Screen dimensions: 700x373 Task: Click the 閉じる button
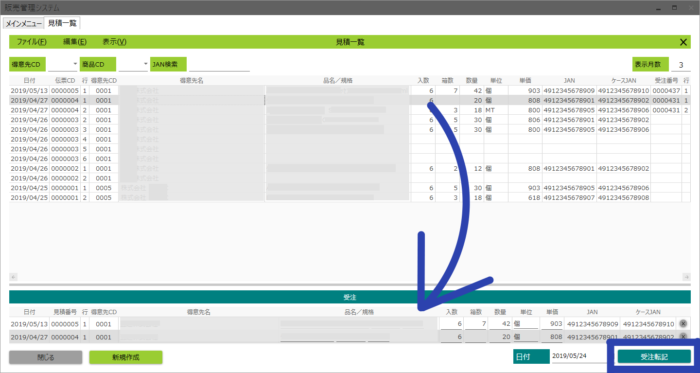click(46, 357)
